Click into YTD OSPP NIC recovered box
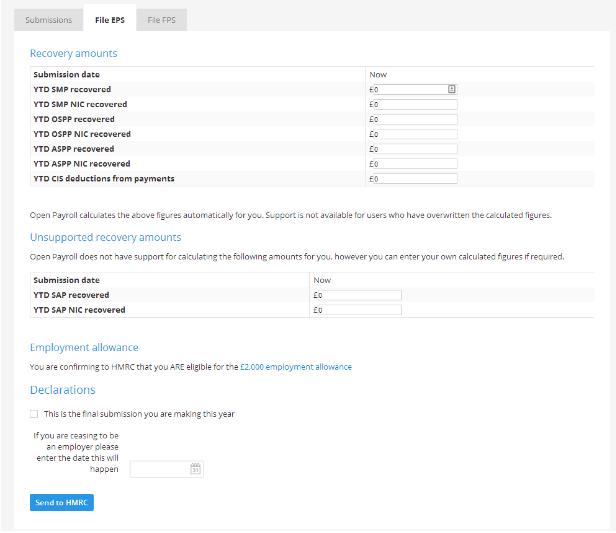Image resolution: width=616 pixels, height=533 pixels. click(411, 134)
